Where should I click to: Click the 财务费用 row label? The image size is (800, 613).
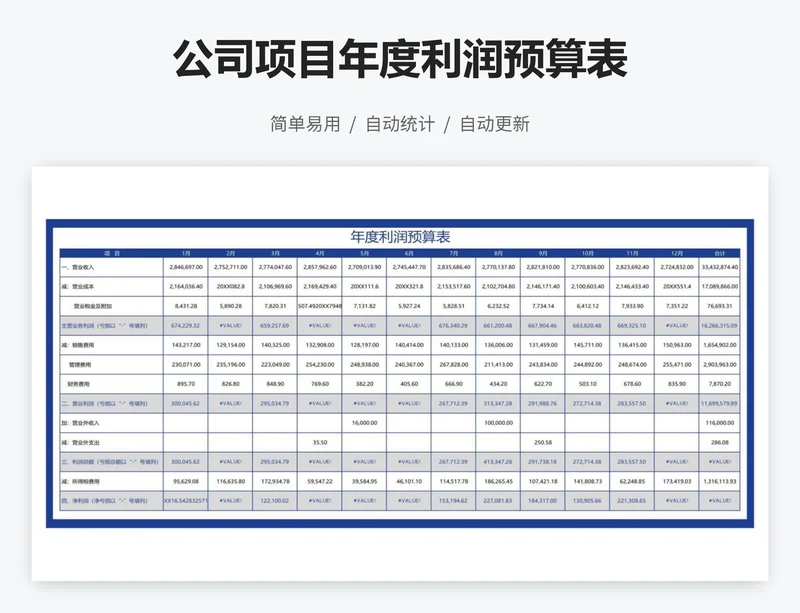click(112, 384)
